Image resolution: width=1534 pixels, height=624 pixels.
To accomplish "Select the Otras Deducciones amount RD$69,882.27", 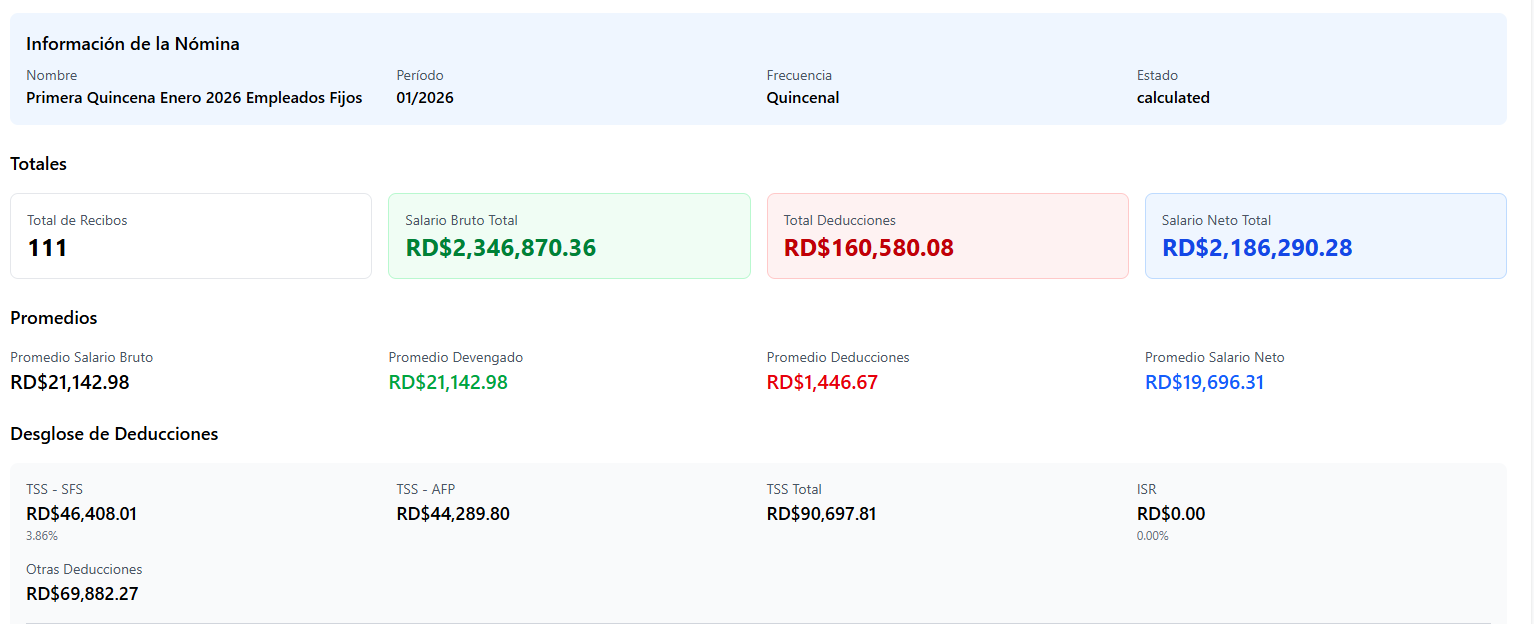I will coord(82,594).
